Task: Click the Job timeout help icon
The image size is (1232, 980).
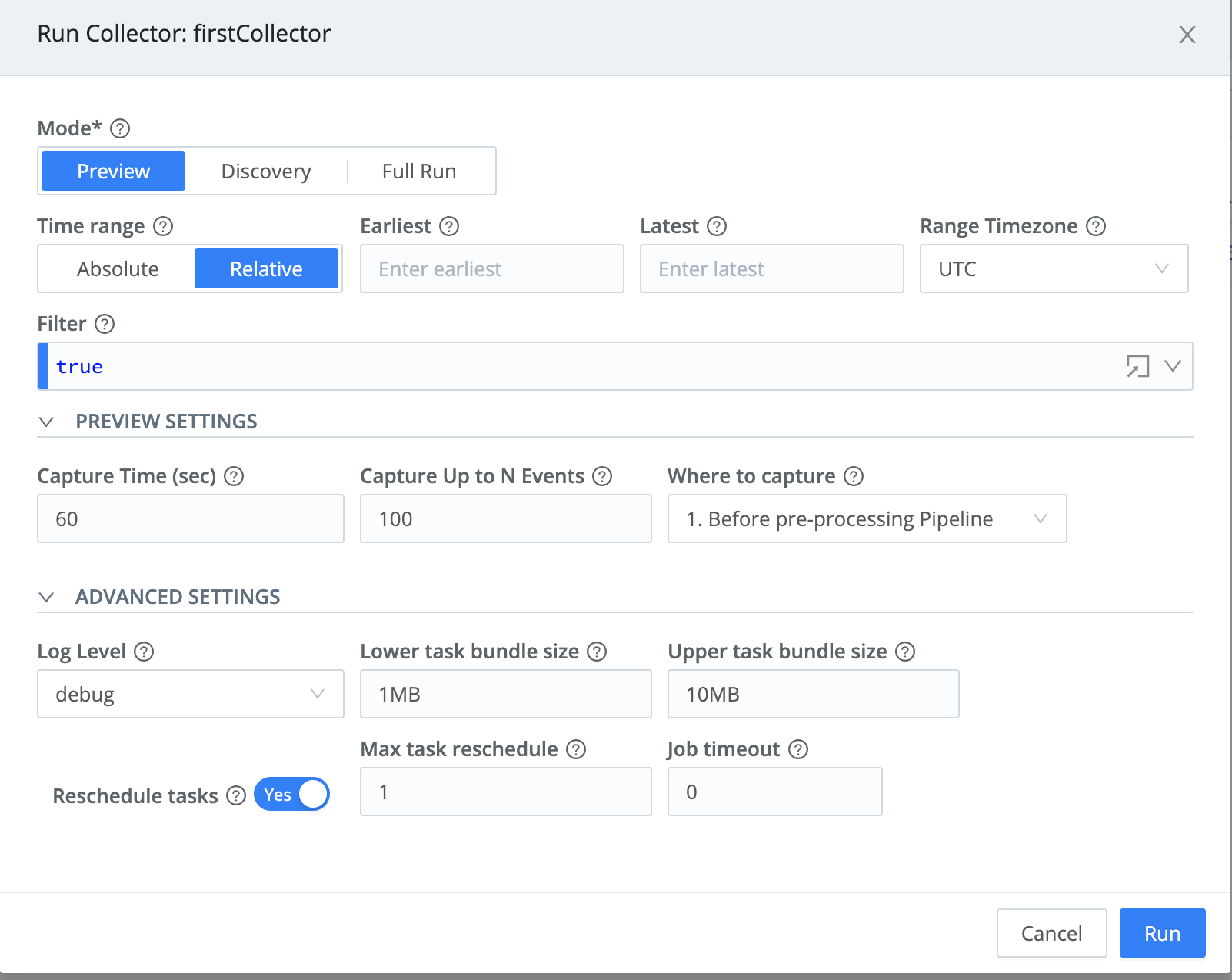Action: pyautogui.click(x=800, y=749)
